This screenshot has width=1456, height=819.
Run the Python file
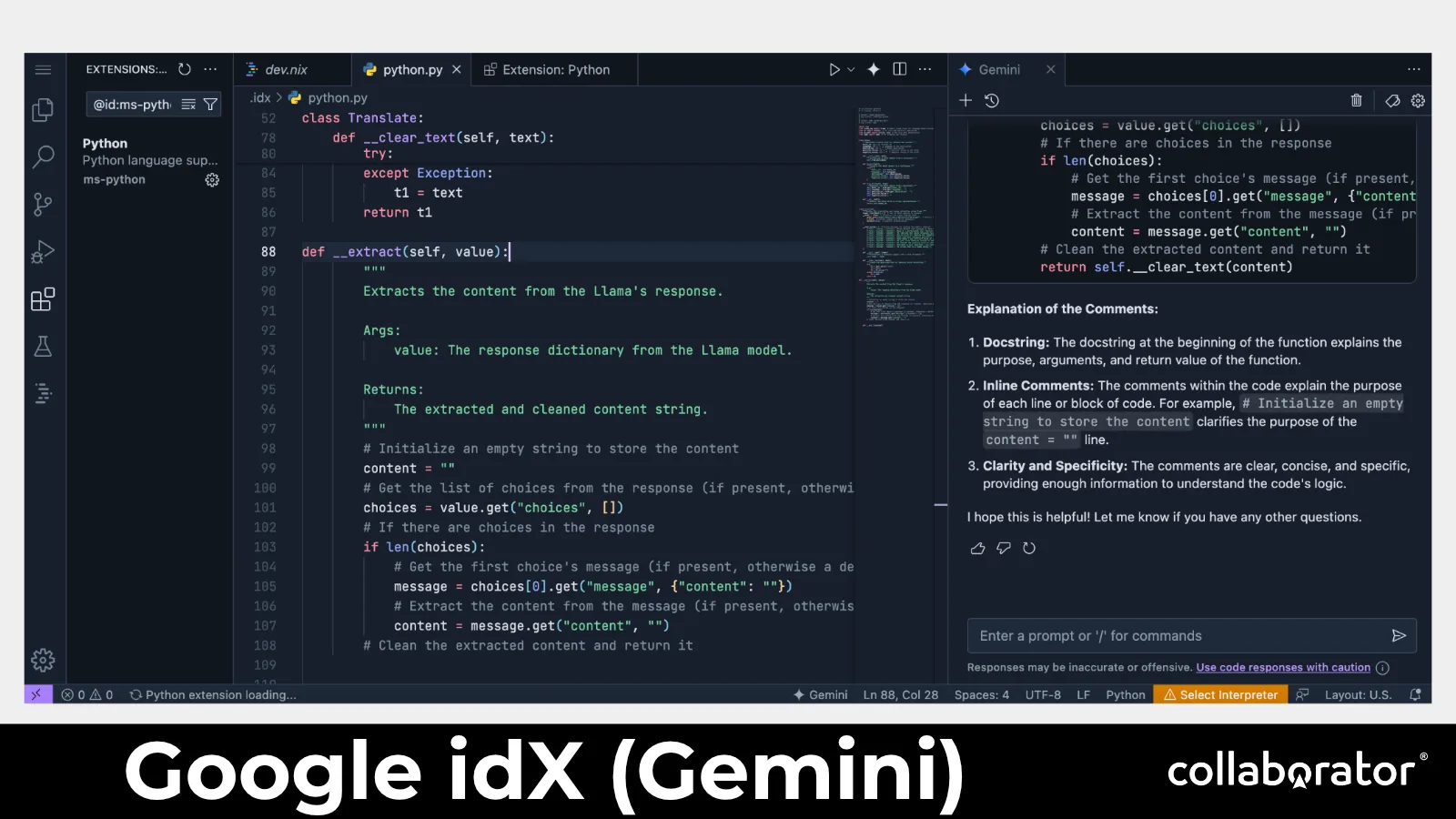point(834,69)
